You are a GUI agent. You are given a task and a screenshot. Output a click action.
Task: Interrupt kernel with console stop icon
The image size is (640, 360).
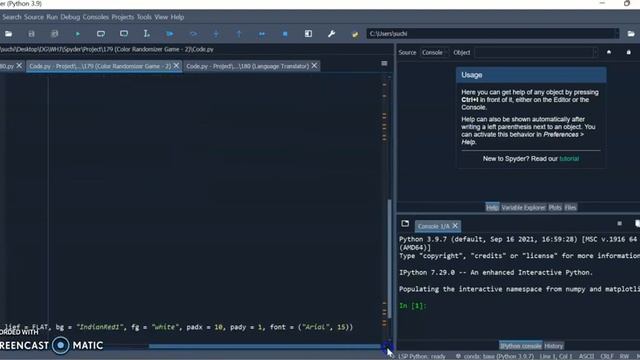[620, 224]
